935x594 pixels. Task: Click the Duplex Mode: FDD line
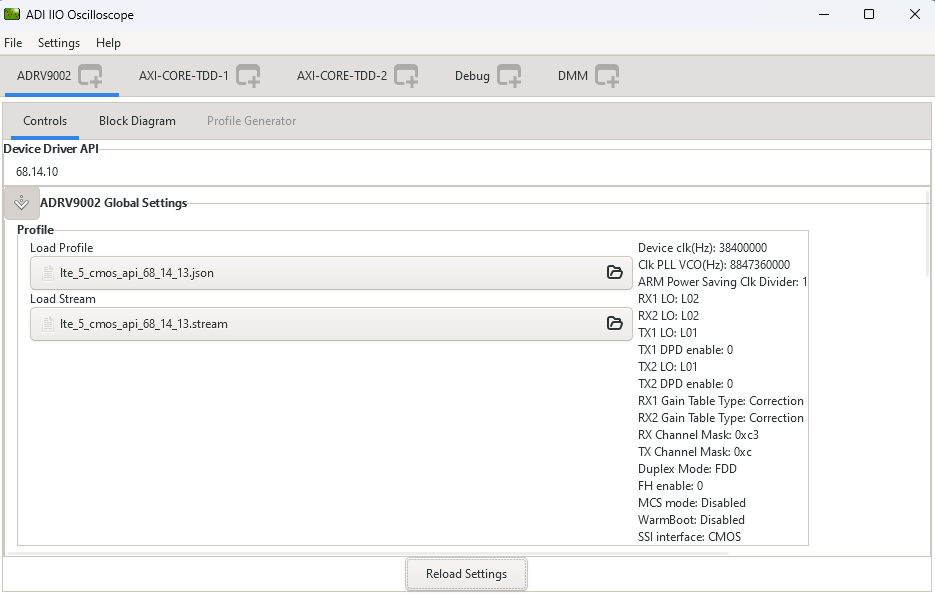coord(687,469)
